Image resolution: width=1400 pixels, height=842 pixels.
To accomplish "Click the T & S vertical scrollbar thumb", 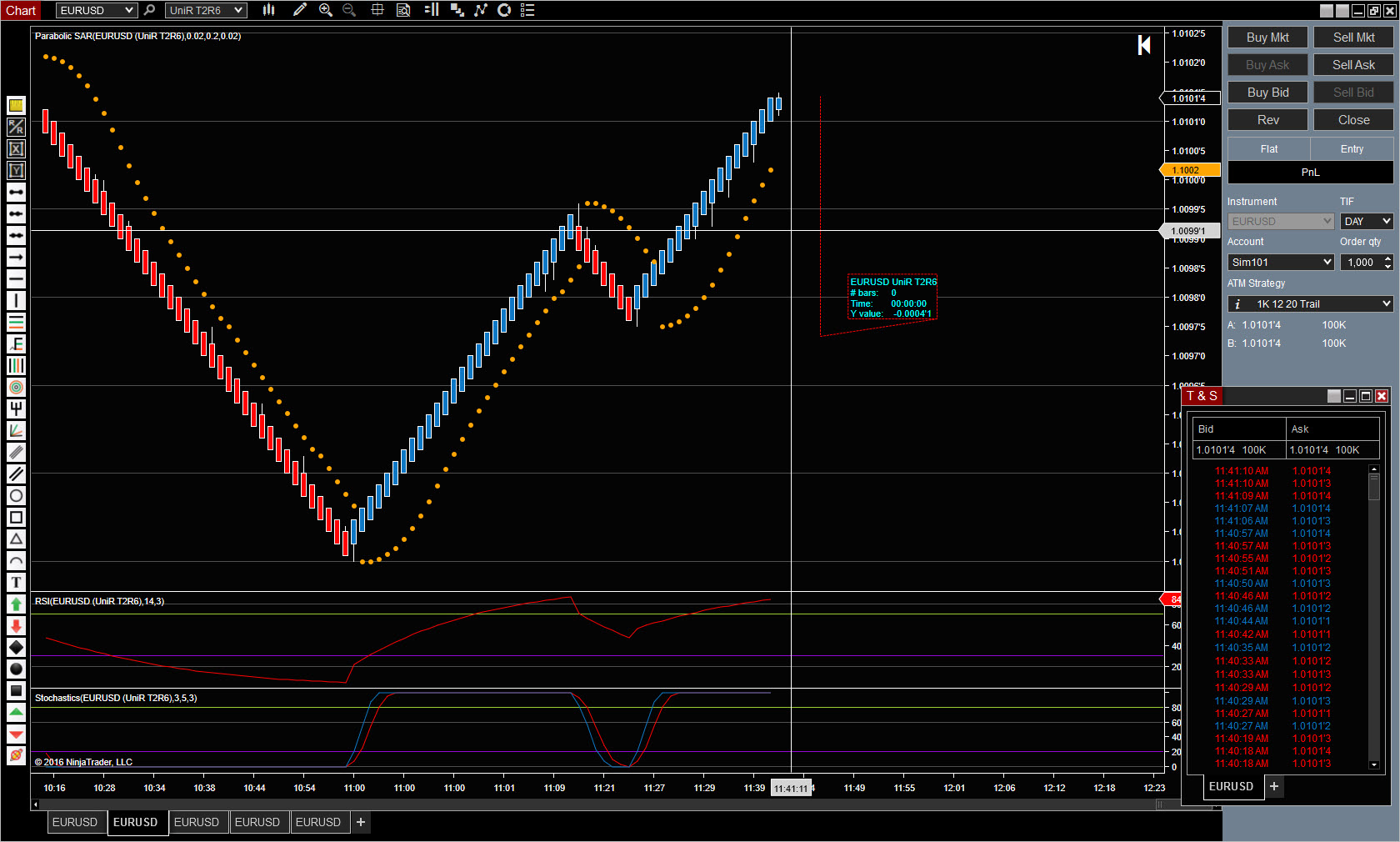I will pos(1374,488).
